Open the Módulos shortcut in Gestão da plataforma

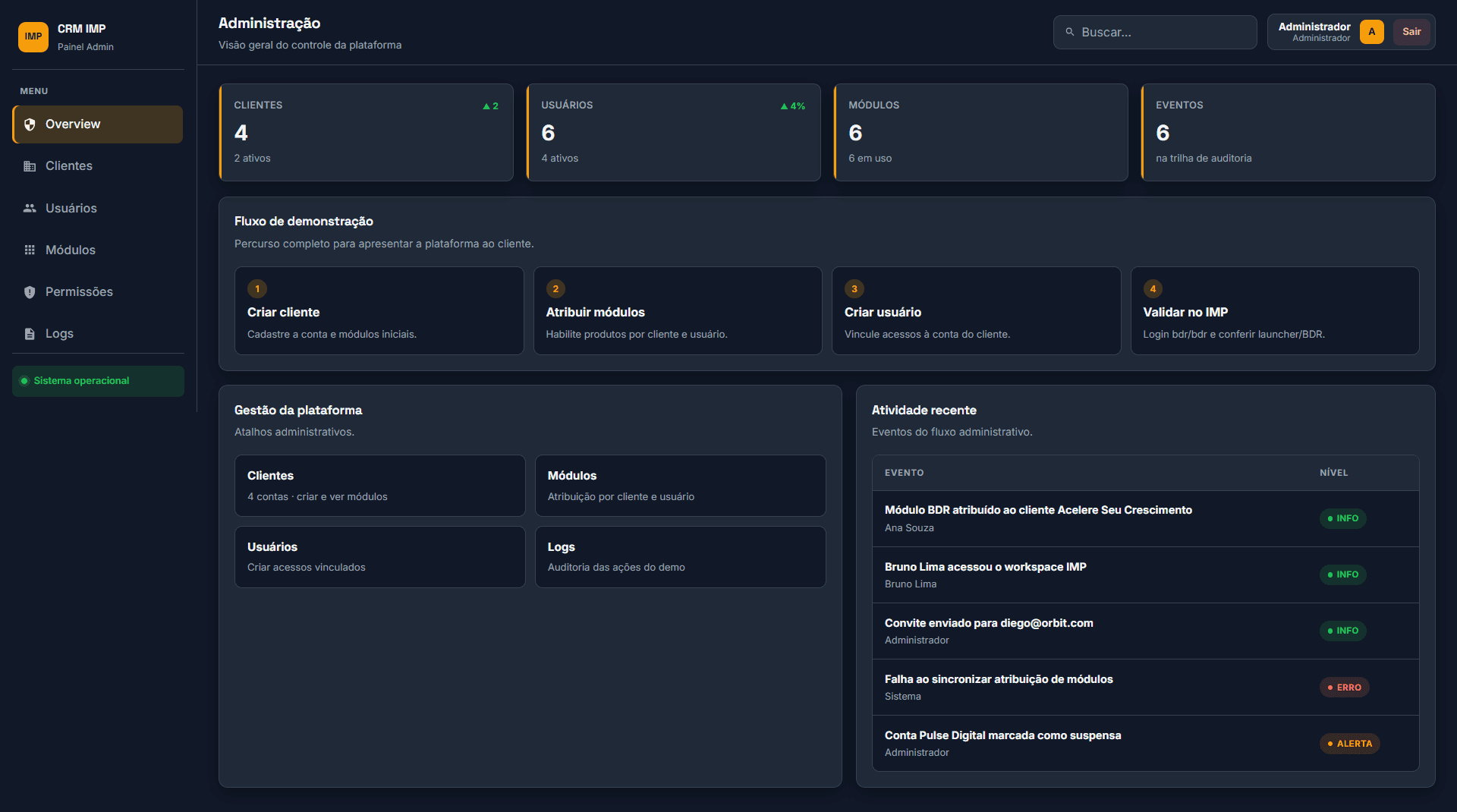pos(680,486)
